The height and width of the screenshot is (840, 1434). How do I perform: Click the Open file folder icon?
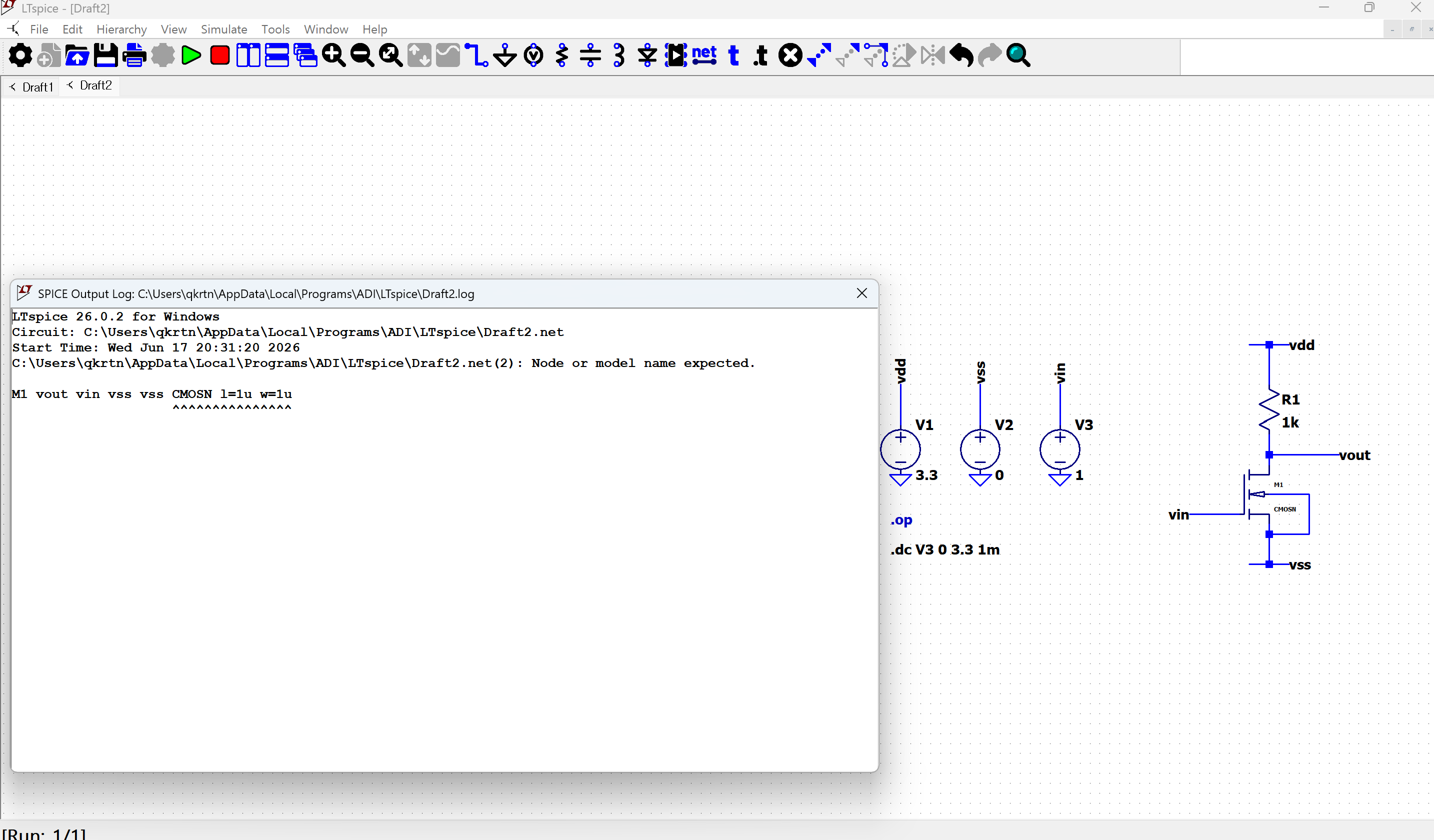[x=77, y=55]
